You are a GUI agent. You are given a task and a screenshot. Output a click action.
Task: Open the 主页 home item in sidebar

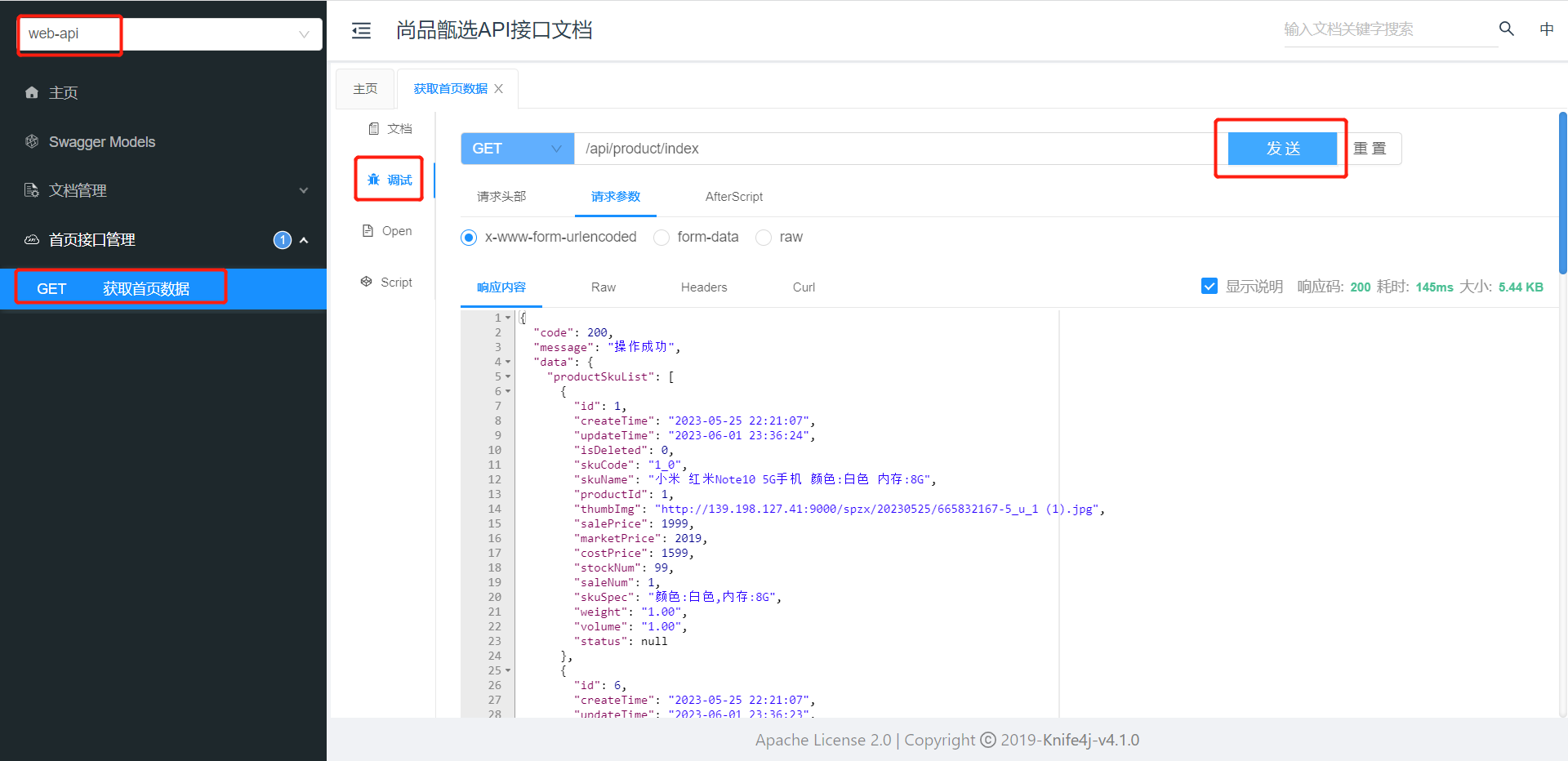point(63,93)
